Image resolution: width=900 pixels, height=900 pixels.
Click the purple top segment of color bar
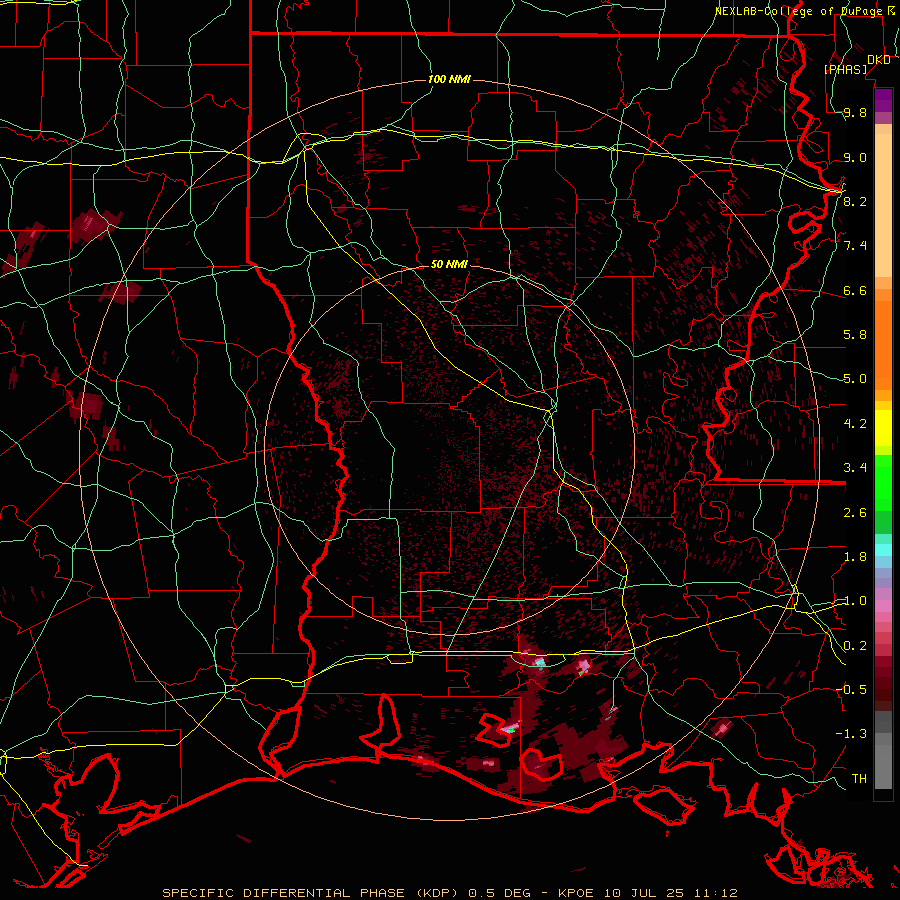click(883, 100)
